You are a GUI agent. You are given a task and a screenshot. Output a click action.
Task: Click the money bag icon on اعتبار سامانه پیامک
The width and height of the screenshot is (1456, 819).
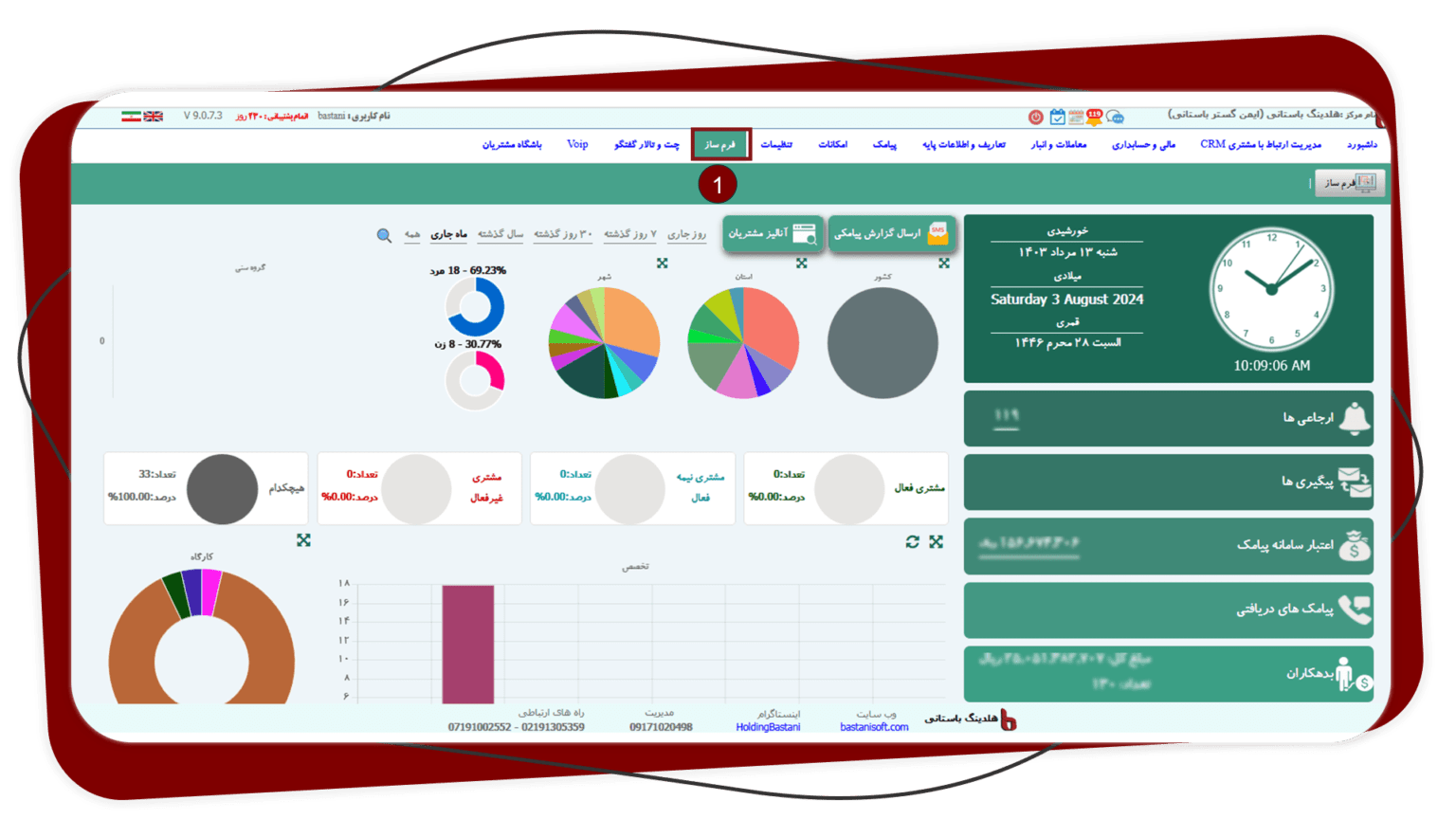click(x=1355, y=546)
